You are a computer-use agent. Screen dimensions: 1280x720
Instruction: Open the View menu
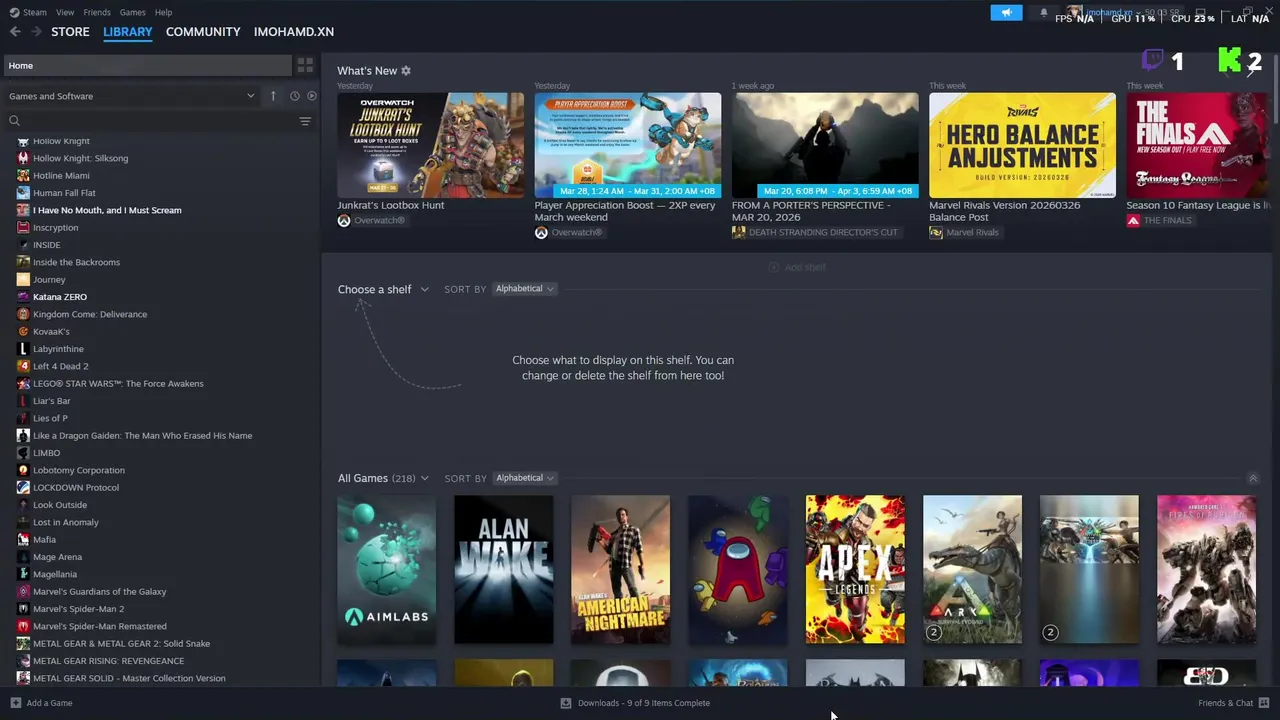(65, 12)
